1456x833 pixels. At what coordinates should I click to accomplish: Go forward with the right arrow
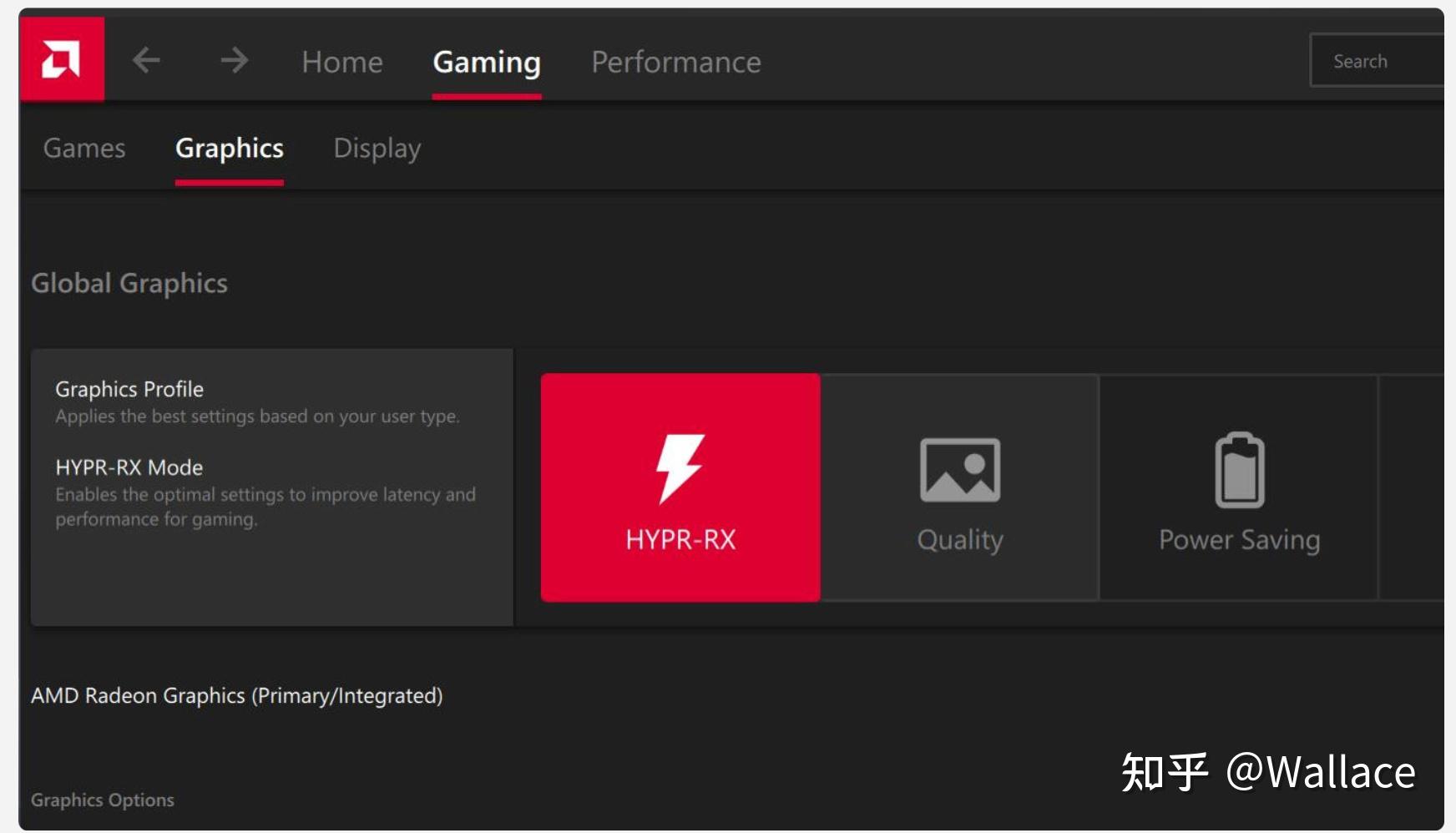click(235, 60)
